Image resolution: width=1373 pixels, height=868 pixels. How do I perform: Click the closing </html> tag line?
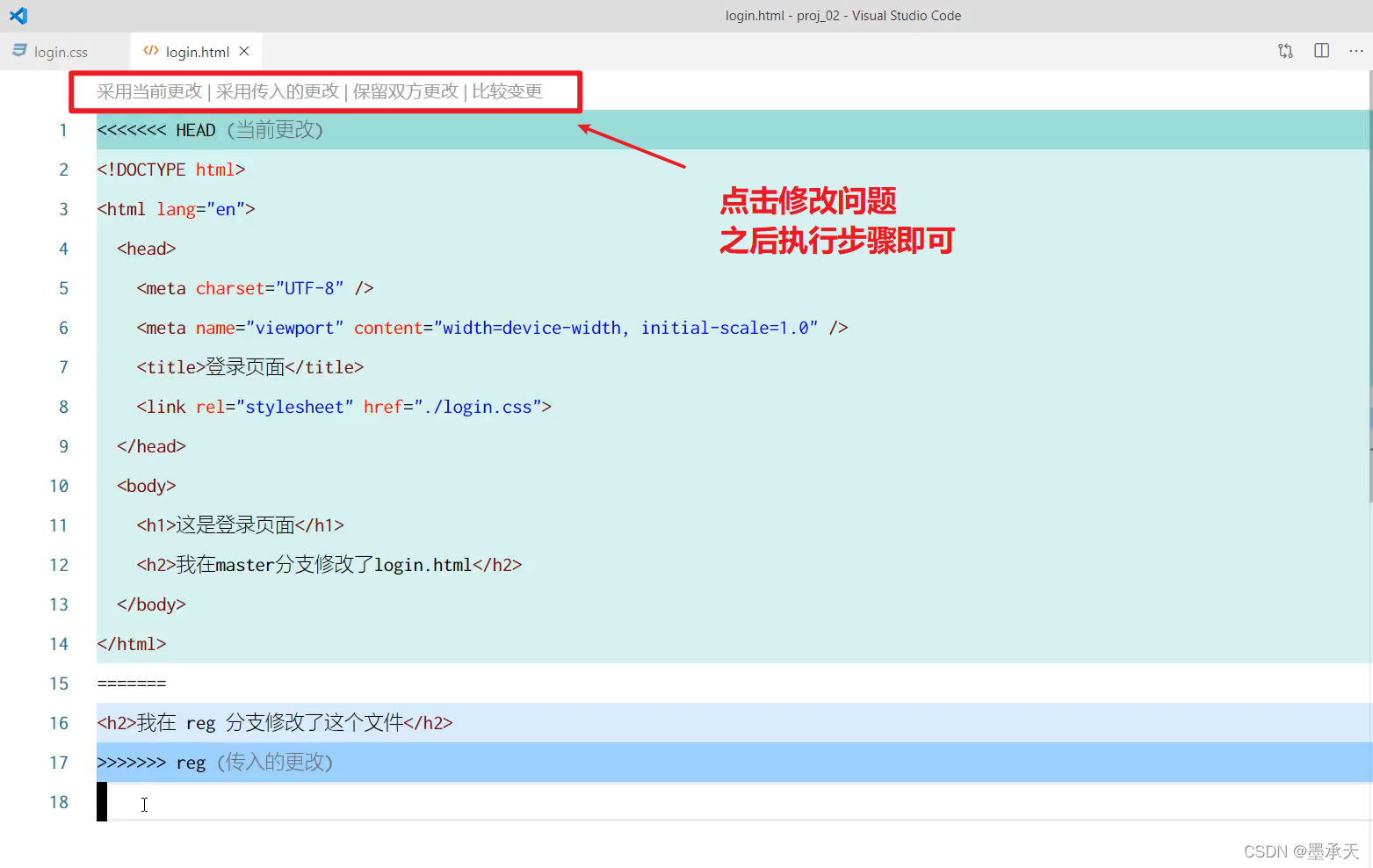click(x=733, y=644)
